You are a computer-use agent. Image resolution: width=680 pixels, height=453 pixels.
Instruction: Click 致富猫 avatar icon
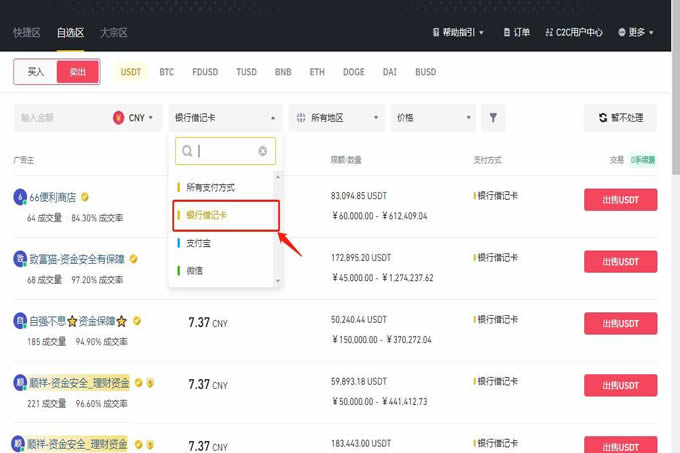[x=20, y=259]
